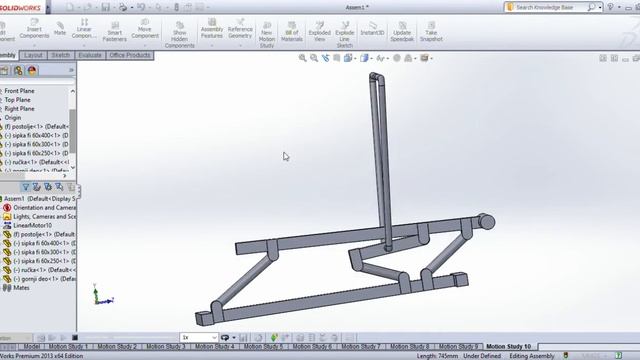The width and height of the screenshot is (640, 360).
Task: Switch to the Layout tab
Action: pos(33,55)
